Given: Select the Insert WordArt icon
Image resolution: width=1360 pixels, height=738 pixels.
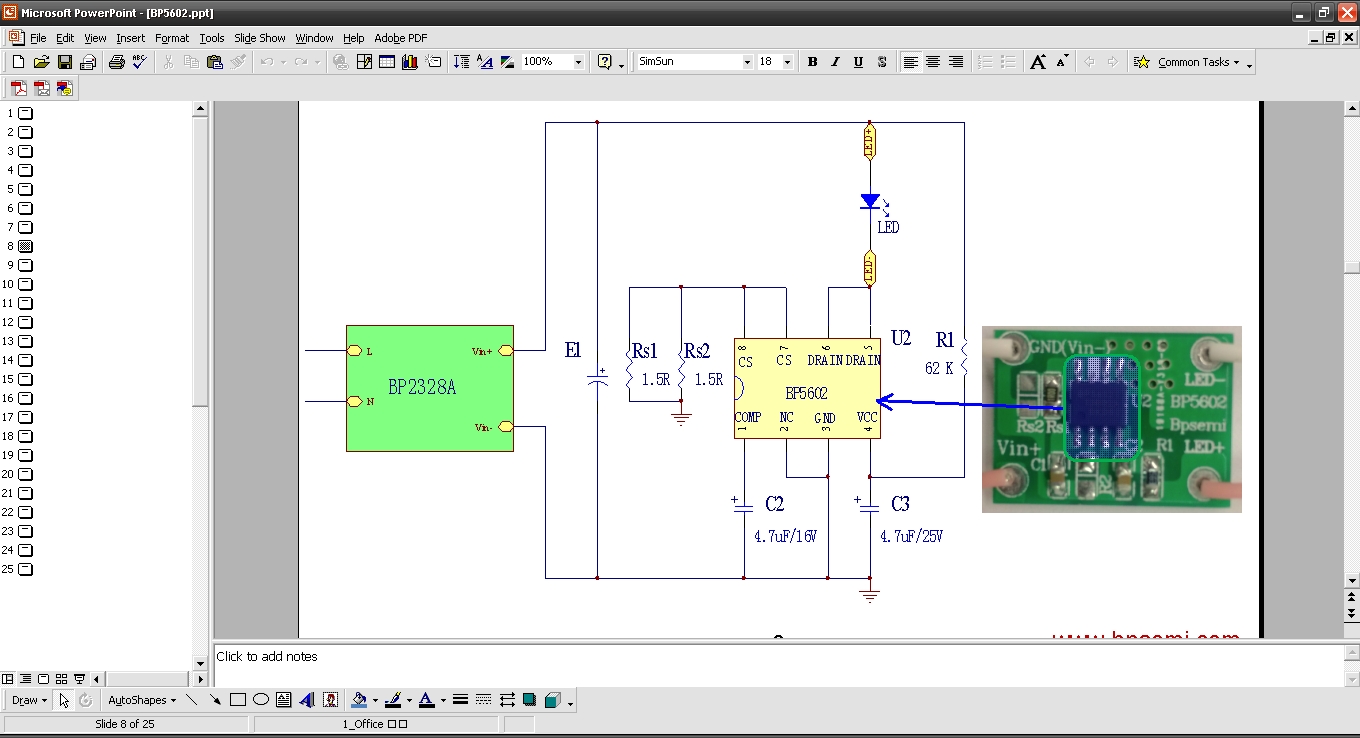Looking at the screenshot, I should point(307,700).
